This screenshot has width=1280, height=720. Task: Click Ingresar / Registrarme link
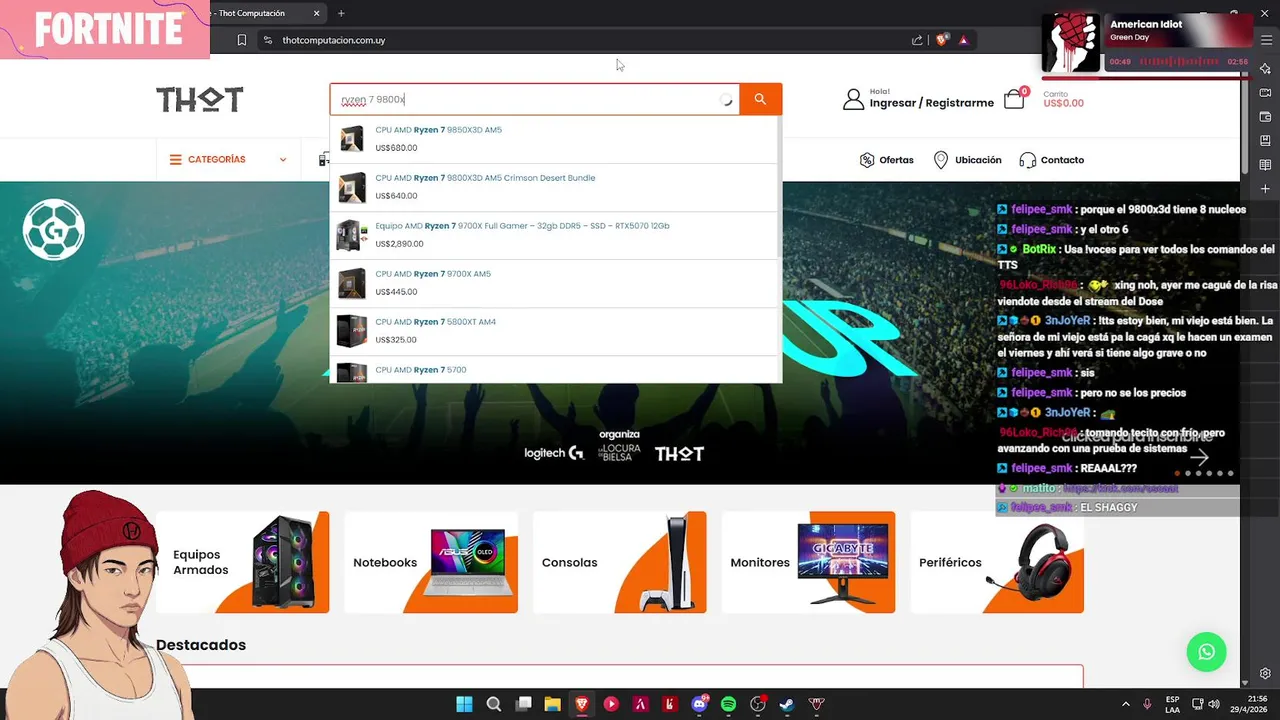click(931, 103)
